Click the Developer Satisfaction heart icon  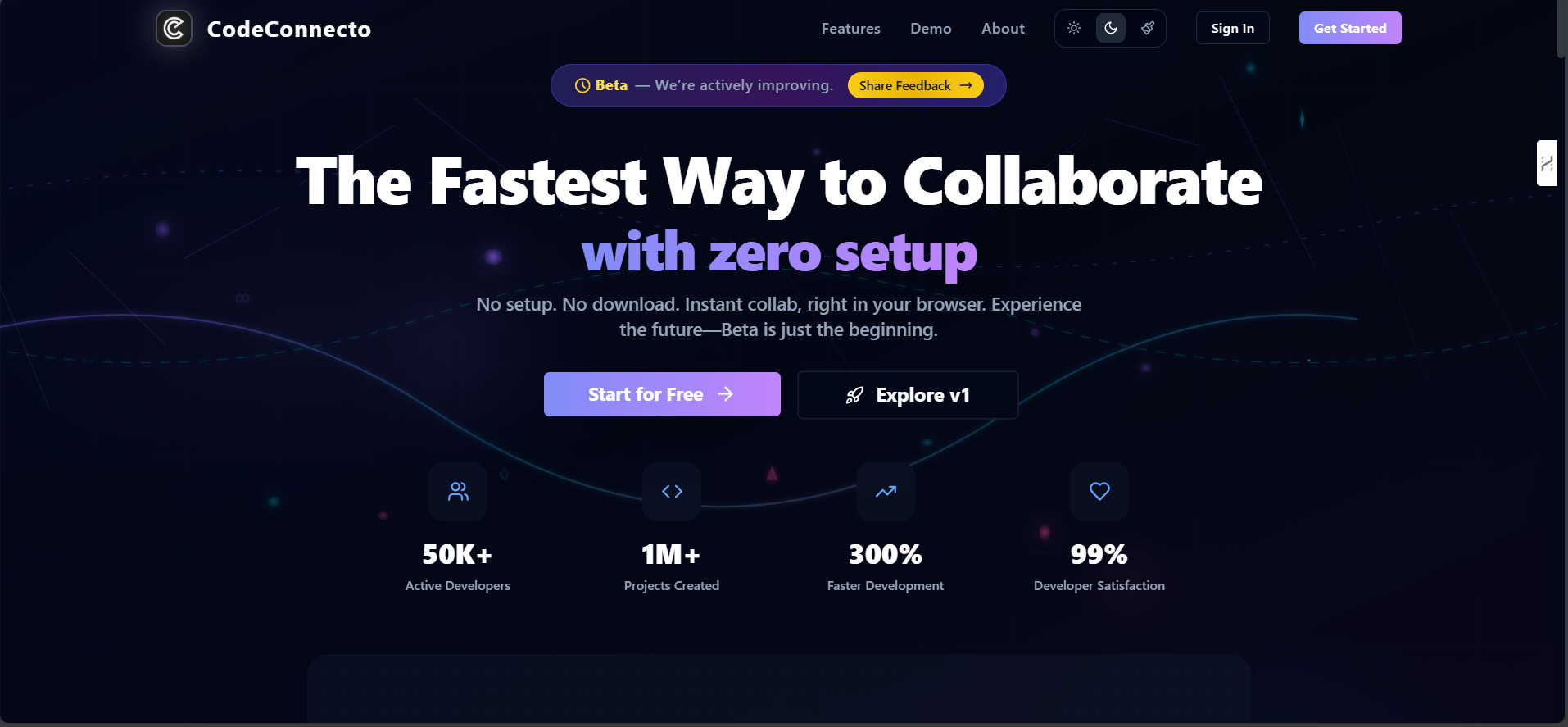pos(1099,491)
